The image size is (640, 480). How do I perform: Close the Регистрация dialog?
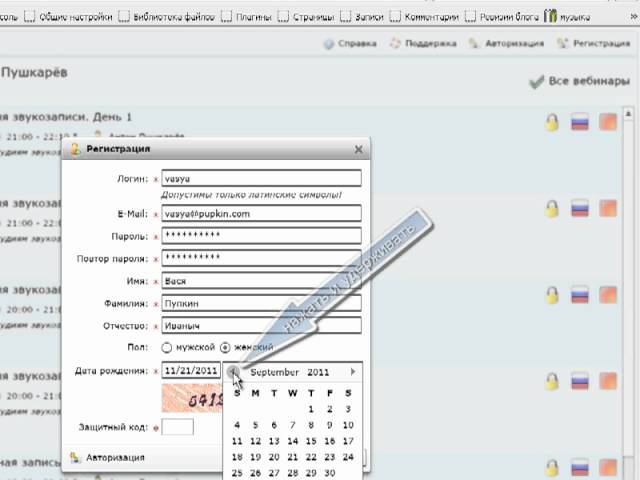[x=358, y=149]
